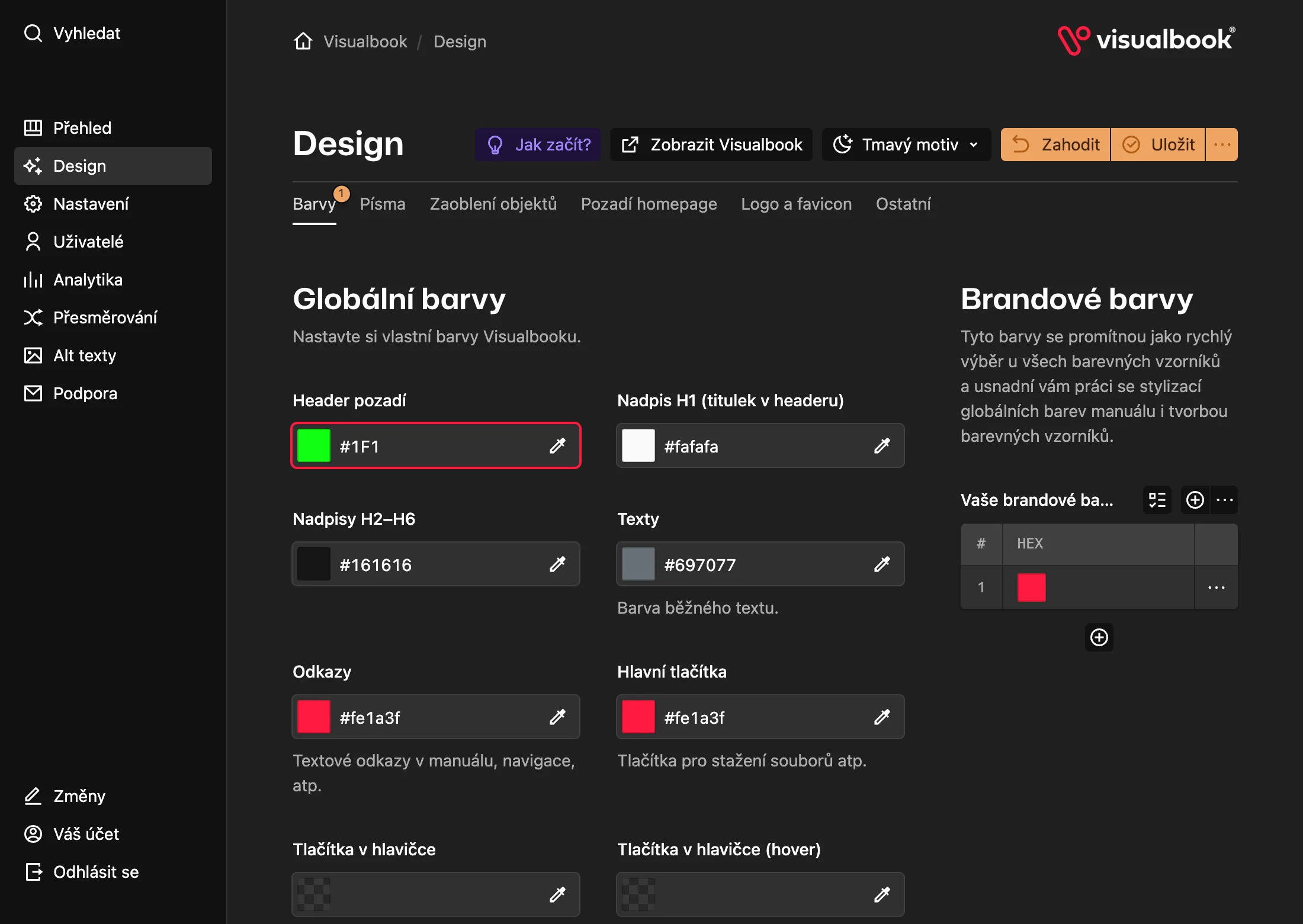
Task: Open three-dot menu of Vaše brandové barvy
Action: click(1224, 500)
